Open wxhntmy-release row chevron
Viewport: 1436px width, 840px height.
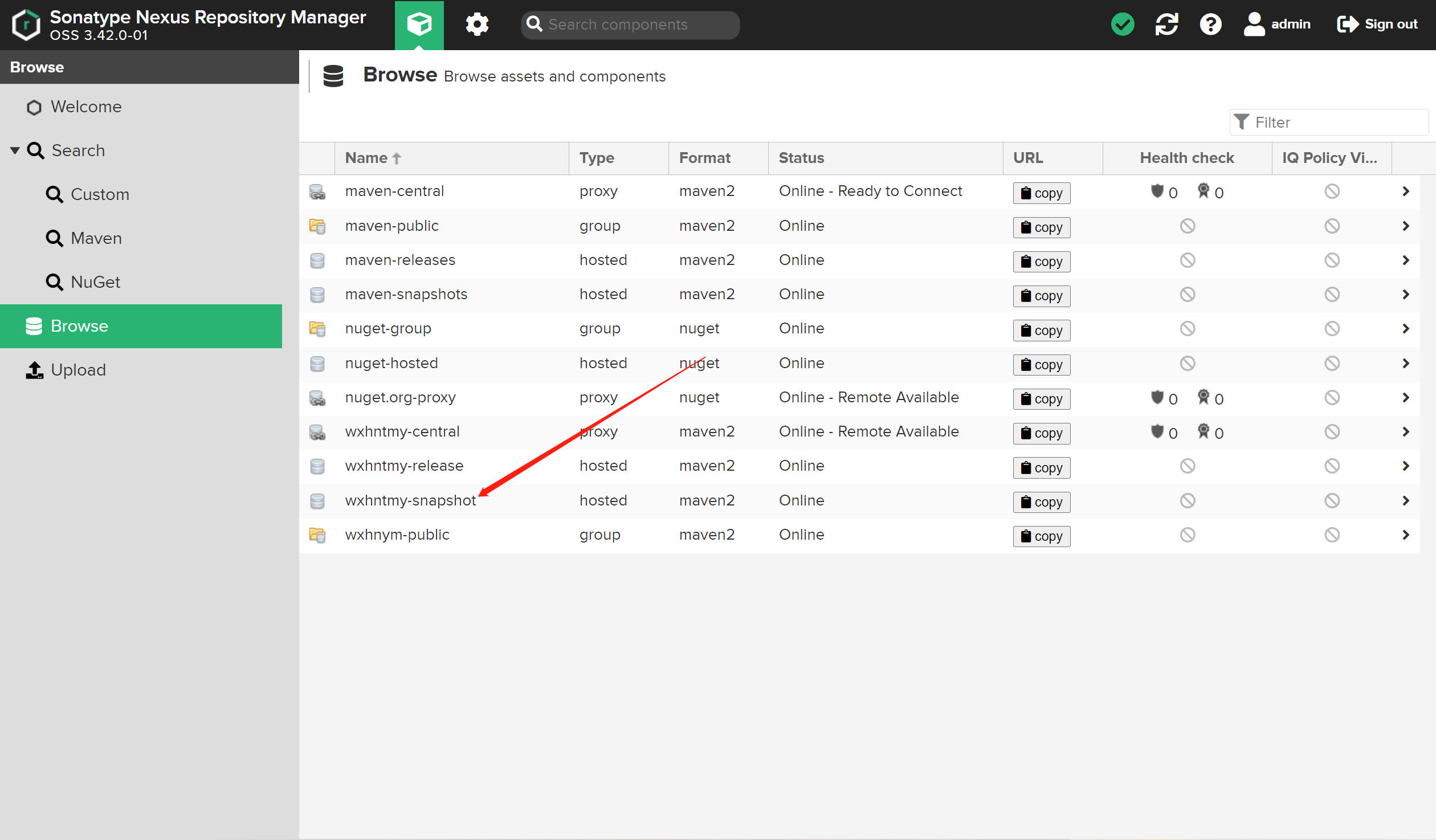pyautogui.click(x=1405, y=466)
